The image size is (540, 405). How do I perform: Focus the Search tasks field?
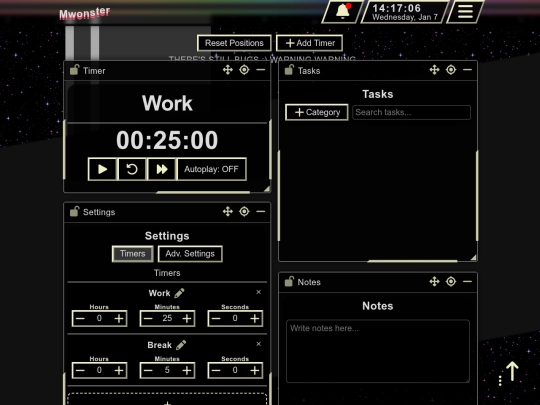tap(412, 112)
